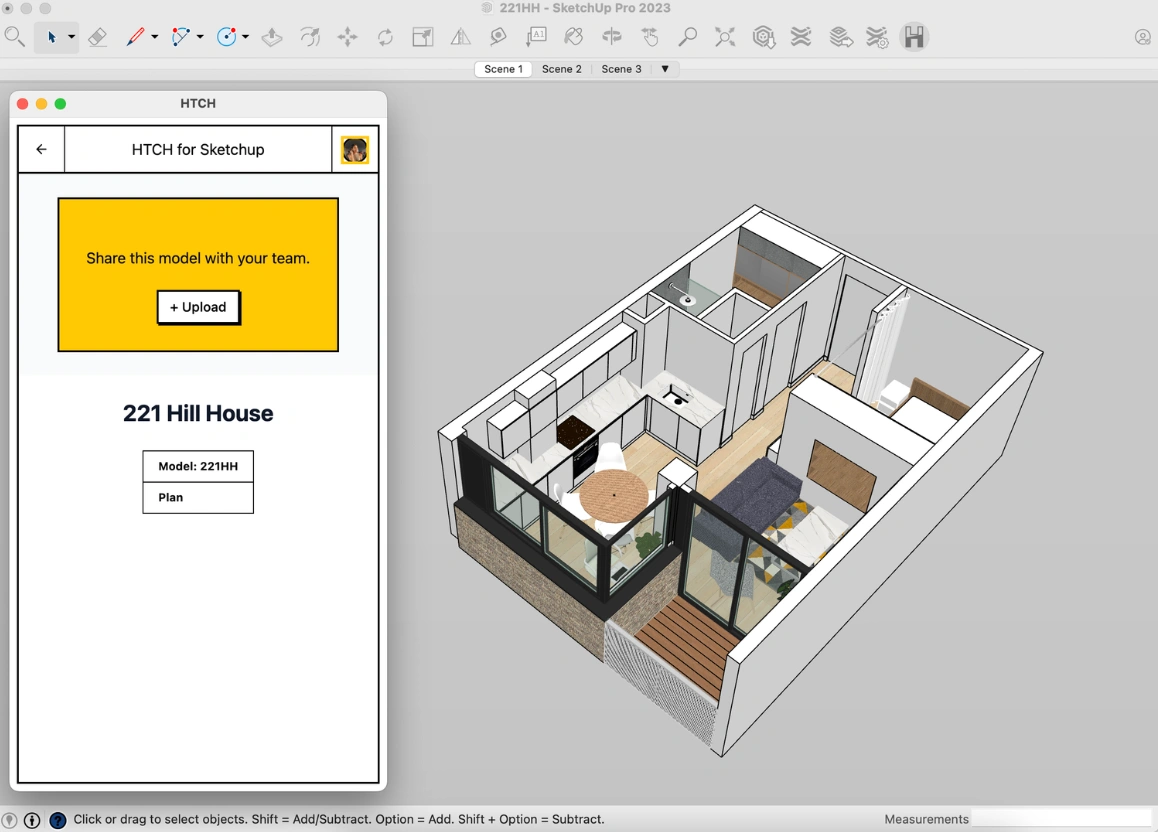Switch to the Scene 1 tab
1158x832 pixels.
tap(503, 69)
